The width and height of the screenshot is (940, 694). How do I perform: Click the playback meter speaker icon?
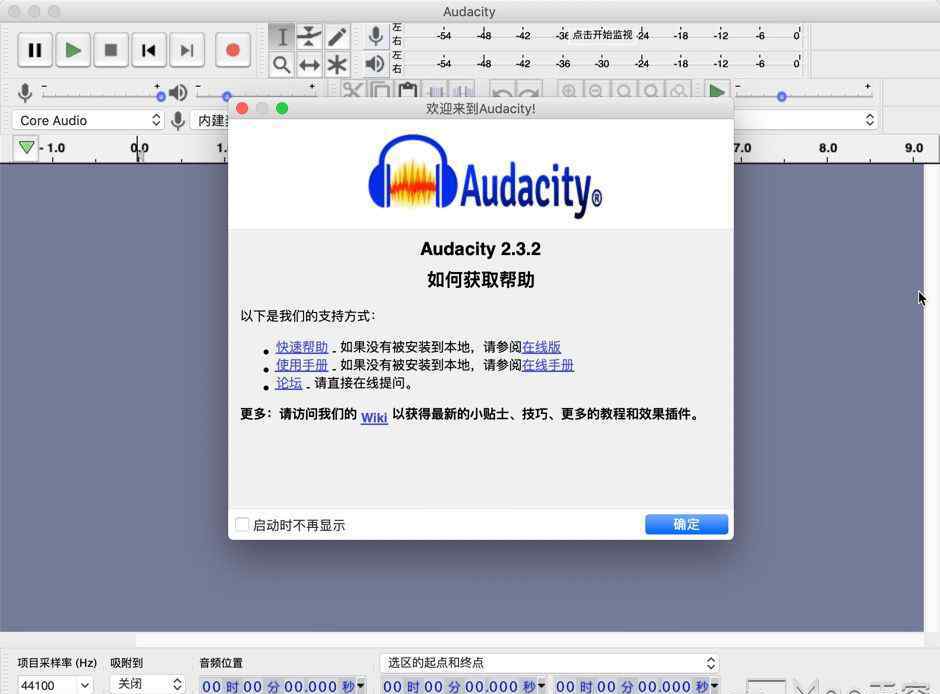pos(375,64)
